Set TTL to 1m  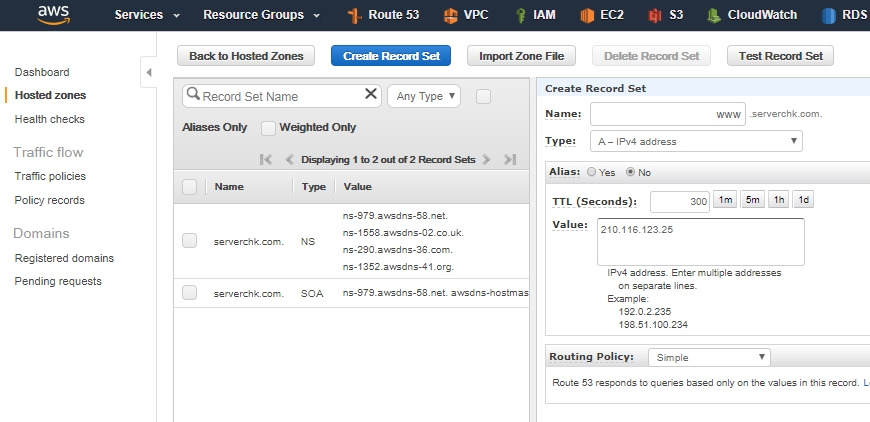(x=725, y=200)
